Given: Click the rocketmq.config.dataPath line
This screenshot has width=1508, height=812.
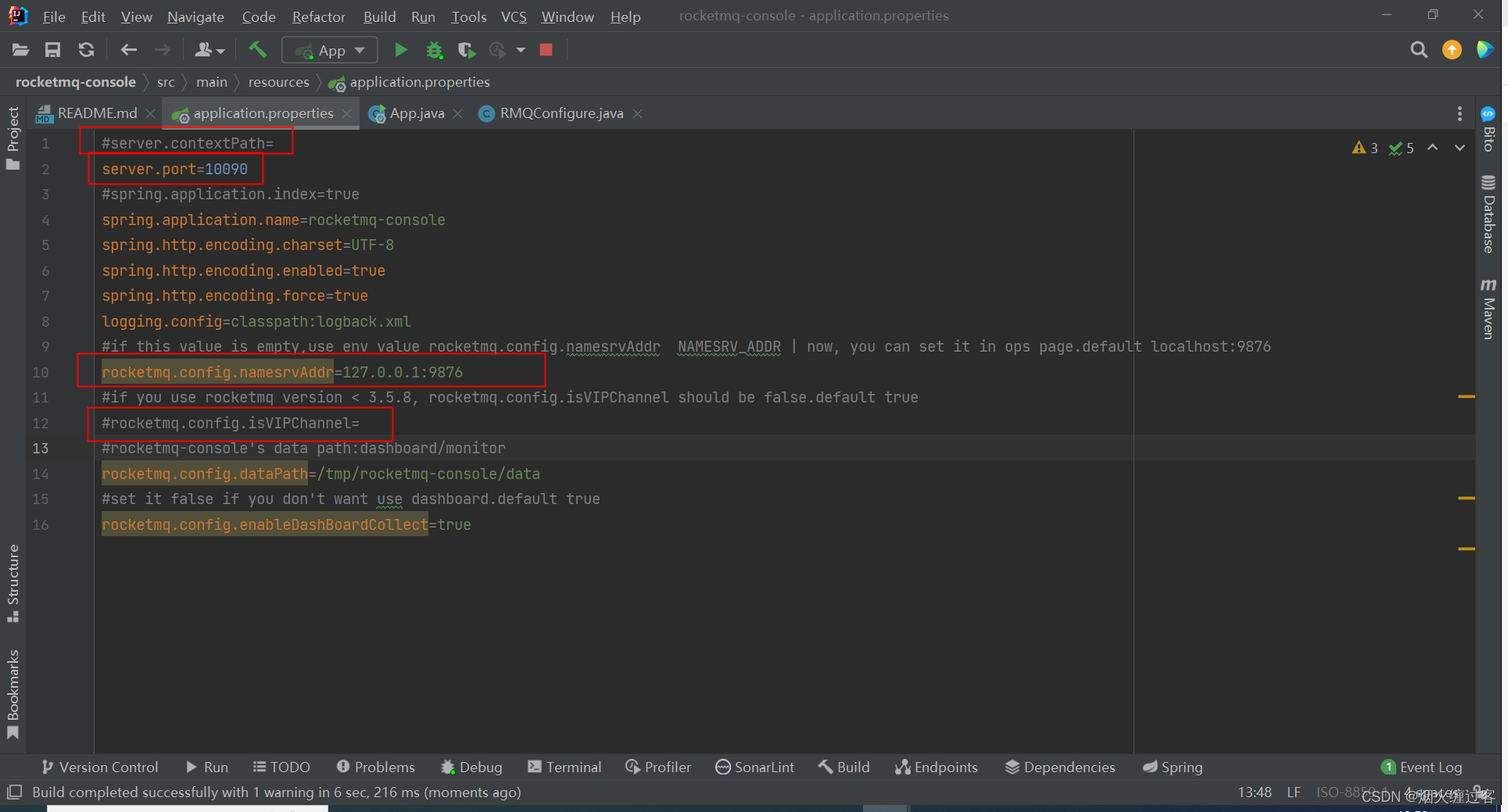Looking at the screenshot, I should point(321,474).
